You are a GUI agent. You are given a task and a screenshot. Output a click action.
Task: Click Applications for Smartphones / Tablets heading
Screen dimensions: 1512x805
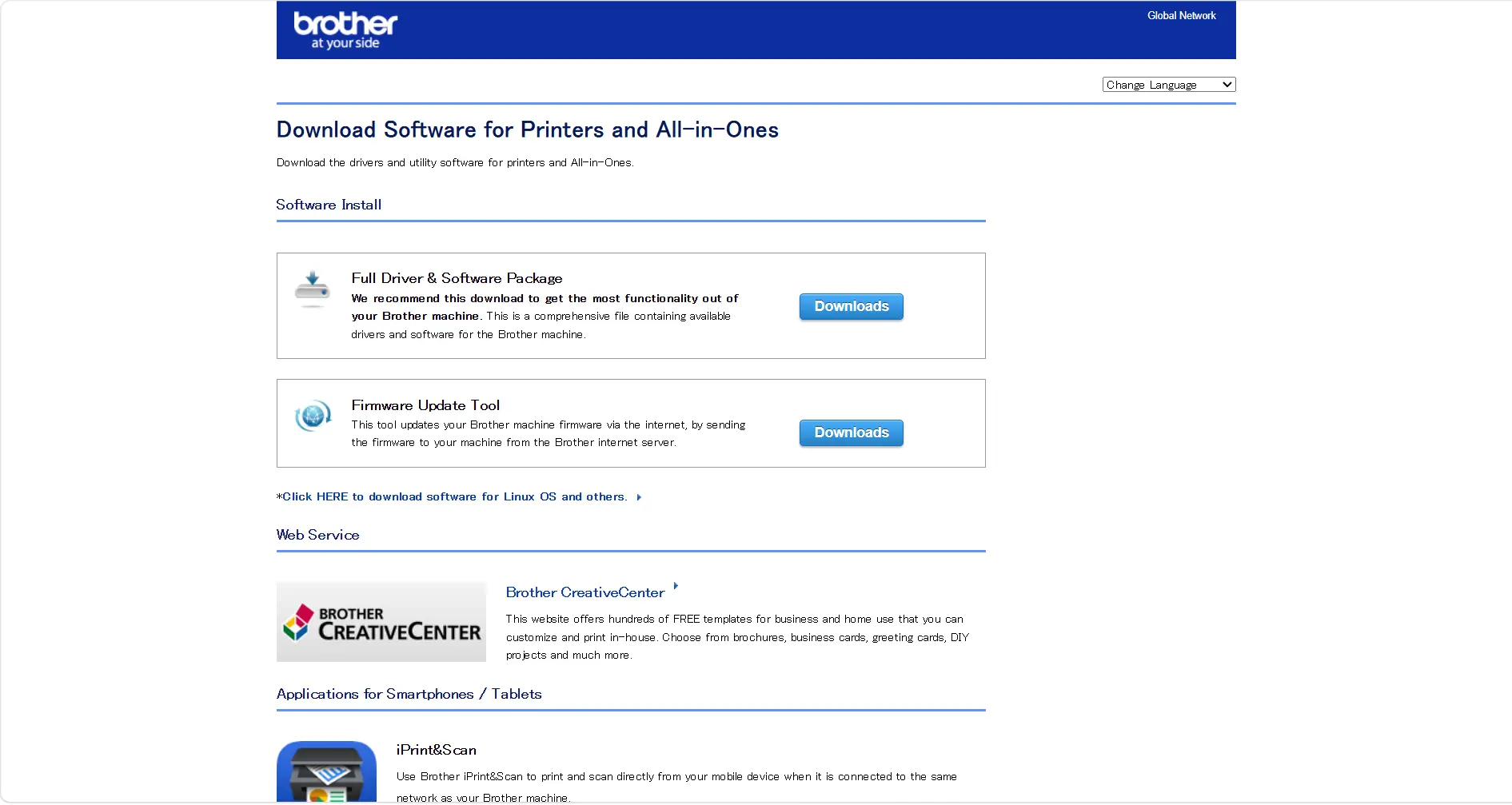click(409, 694)
